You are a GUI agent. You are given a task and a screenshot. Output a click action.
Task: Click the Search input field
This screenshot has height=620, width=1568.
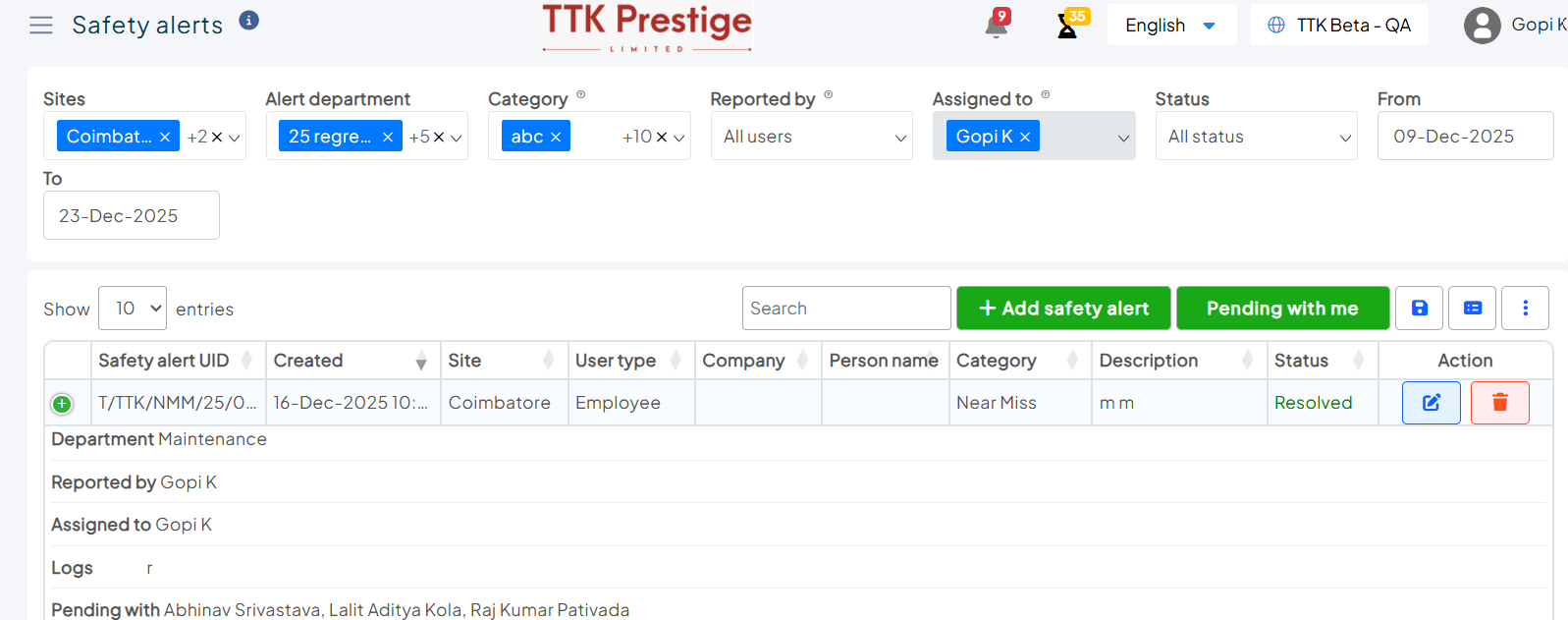845,309
